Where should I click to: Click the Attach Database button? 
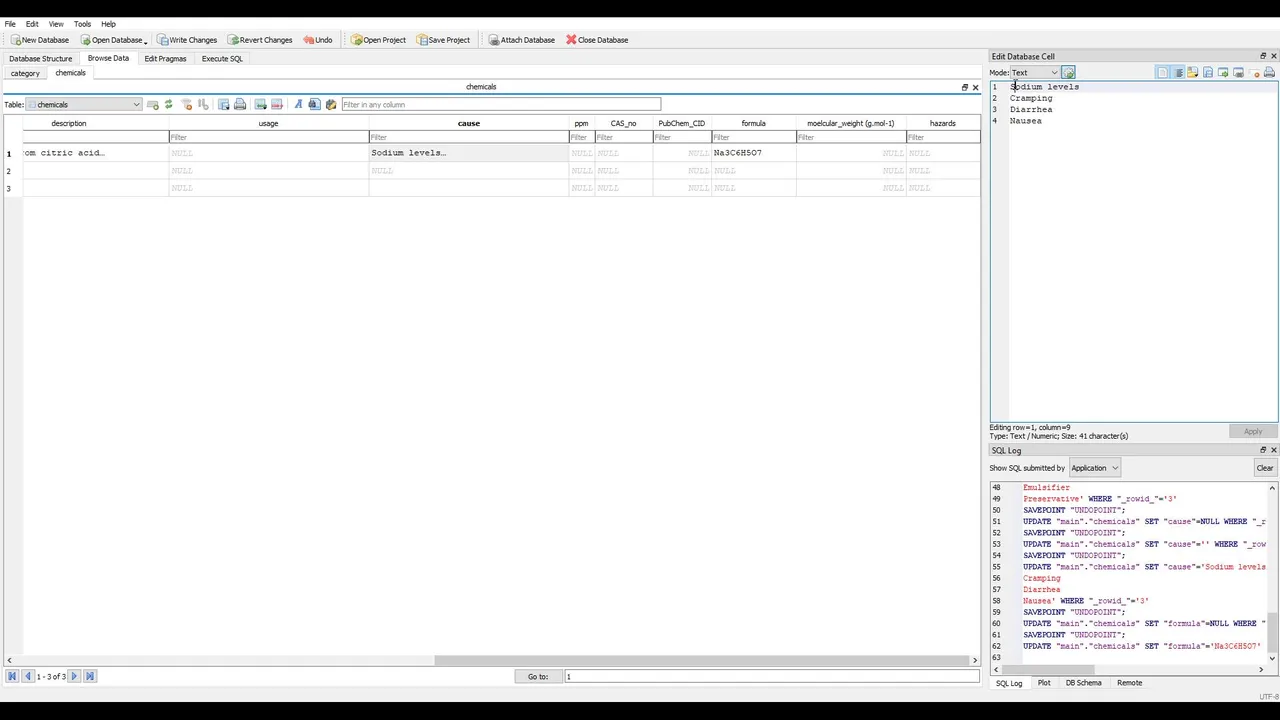coord(522,40)
